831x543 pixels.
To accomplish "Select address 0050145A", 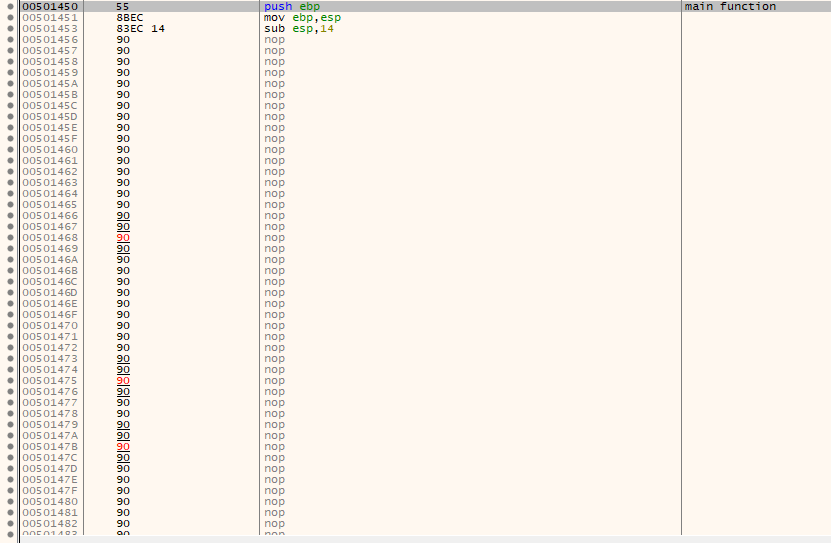I will (x=50, y=84).
